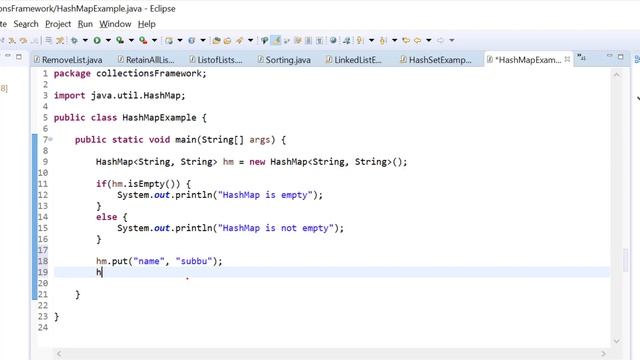This screenshot has height=360, width=640.
Task: Maximize the editor area
Action: coord(621,57)
